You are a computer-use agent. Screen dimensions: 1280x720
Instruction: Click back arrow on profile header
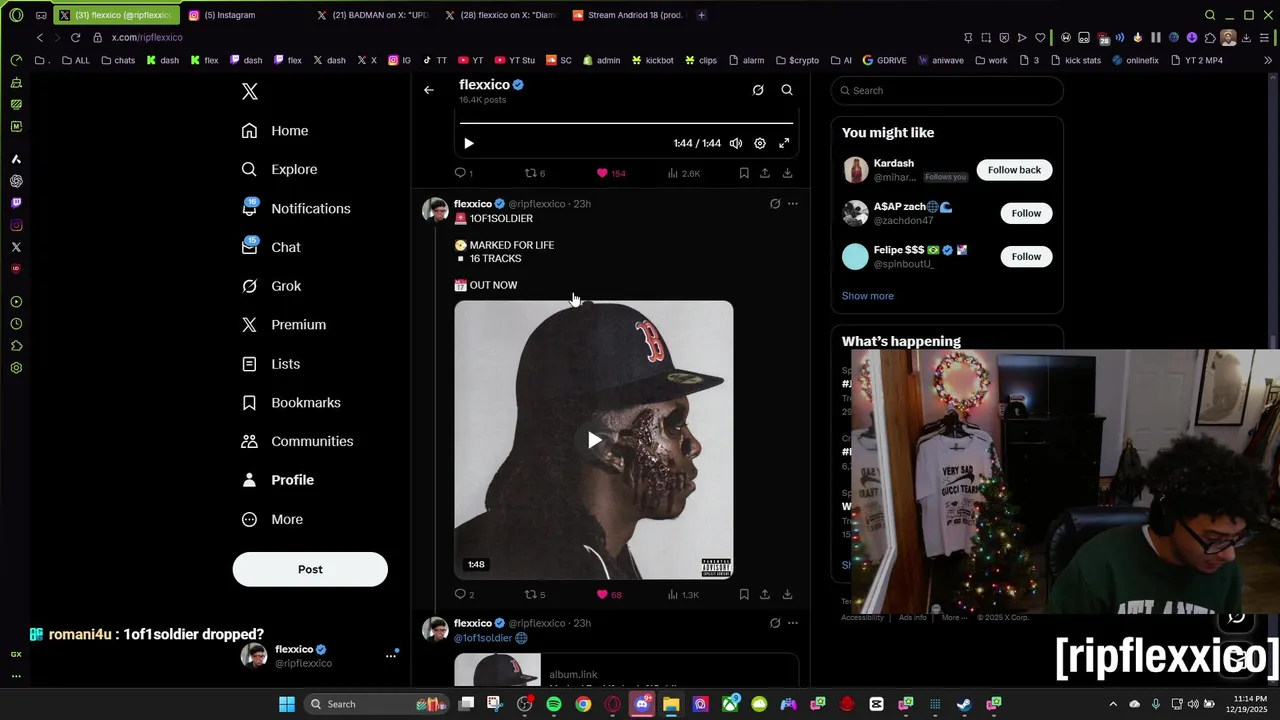[429, 90]
